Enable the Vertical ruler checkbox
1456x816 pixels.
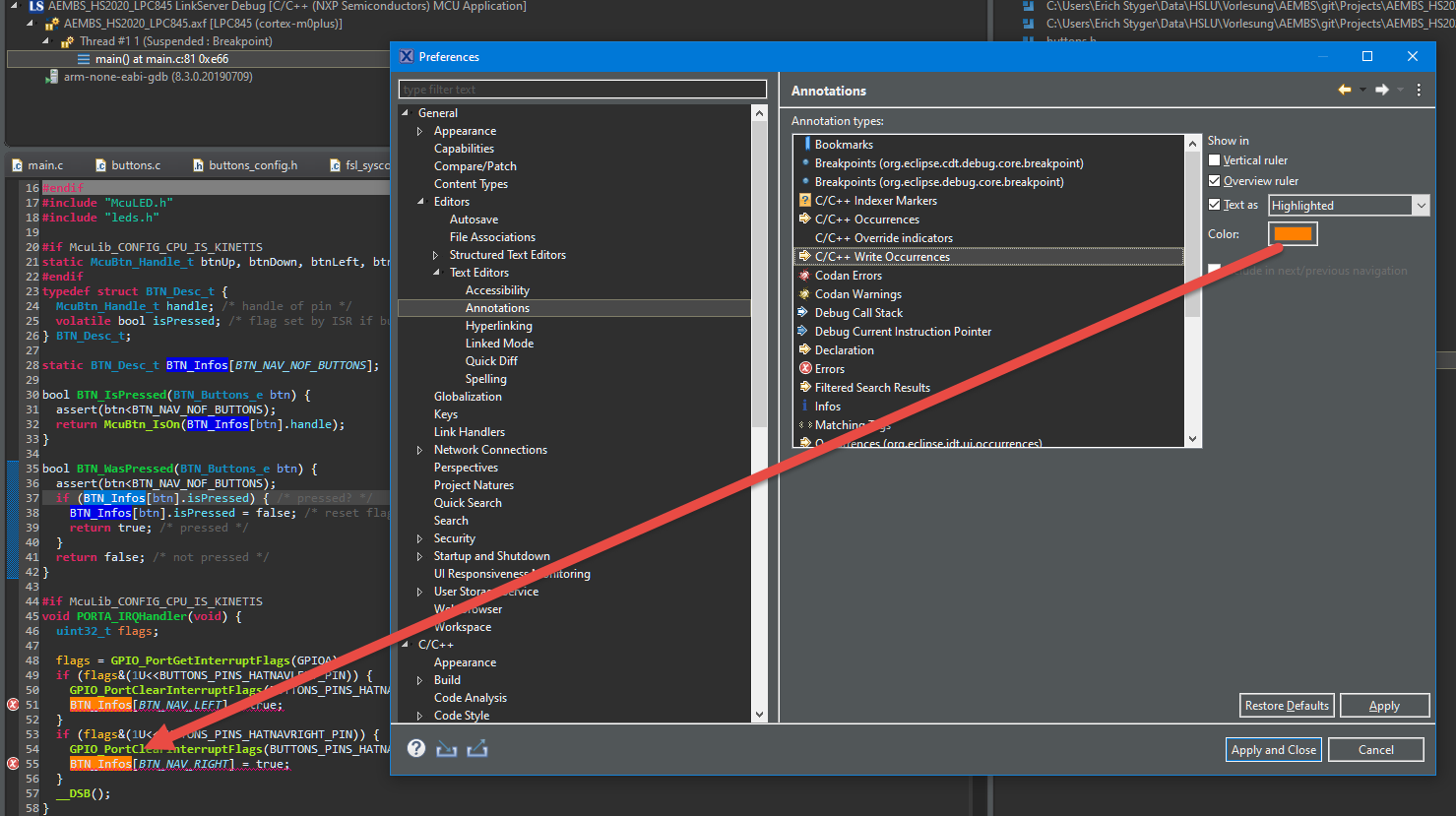pos(1215,160)
